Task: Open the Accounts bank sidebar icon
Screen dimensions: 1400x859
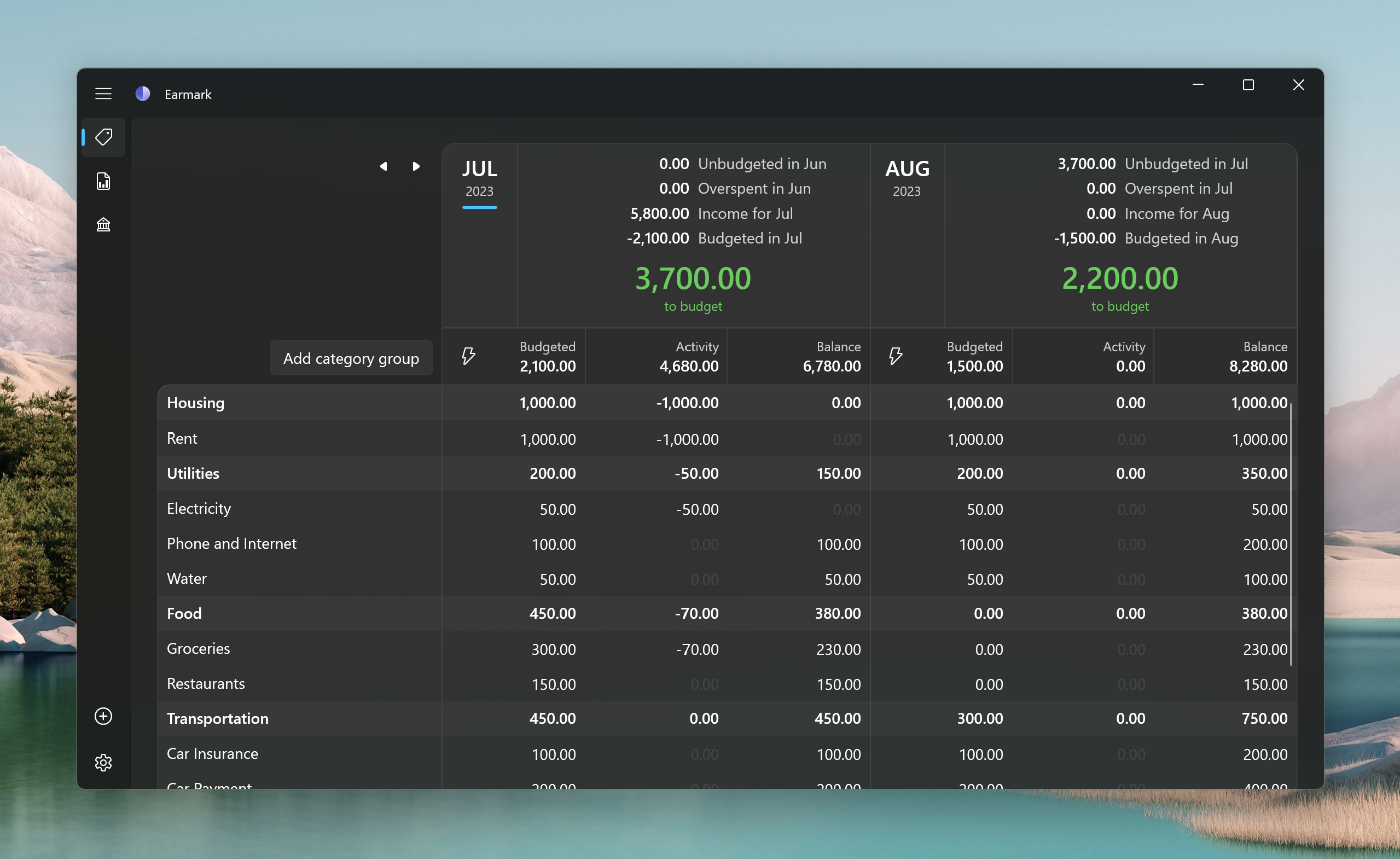Action: 103,225
